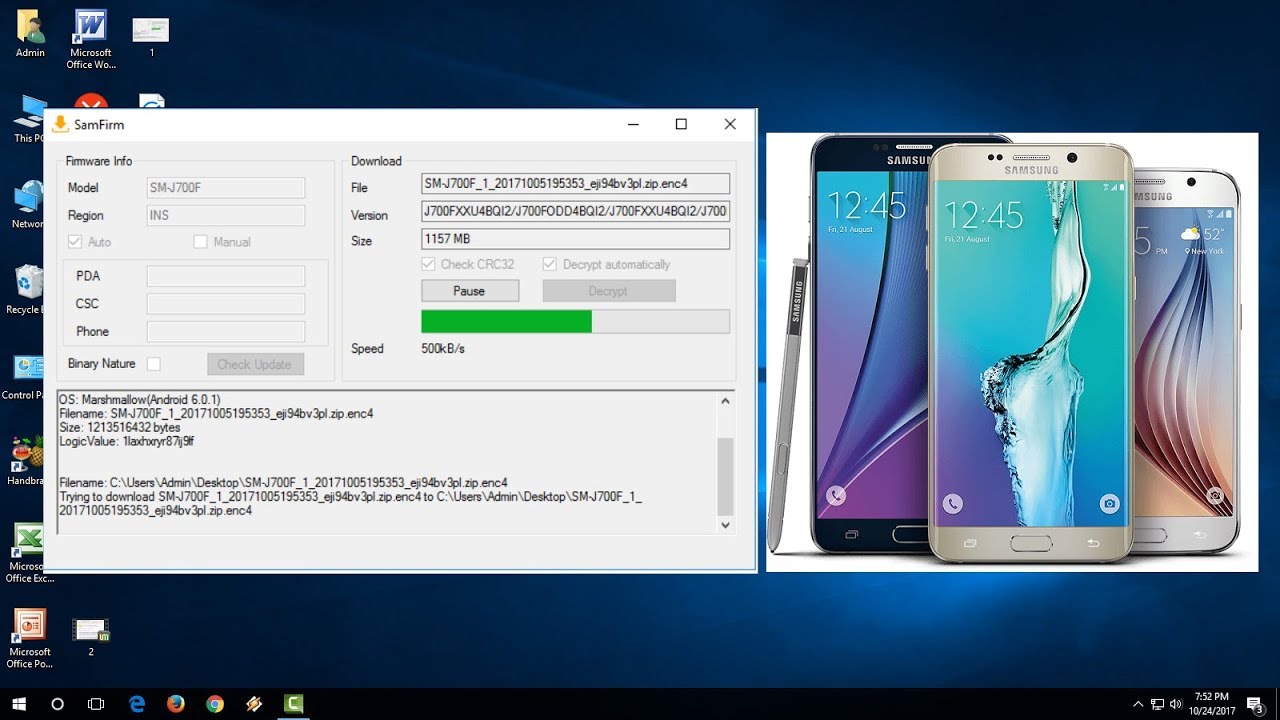This screenshot has width=1280, height=720.
Task: Launch Microsoft Edge from the taskbar
Action: (137, 704)
